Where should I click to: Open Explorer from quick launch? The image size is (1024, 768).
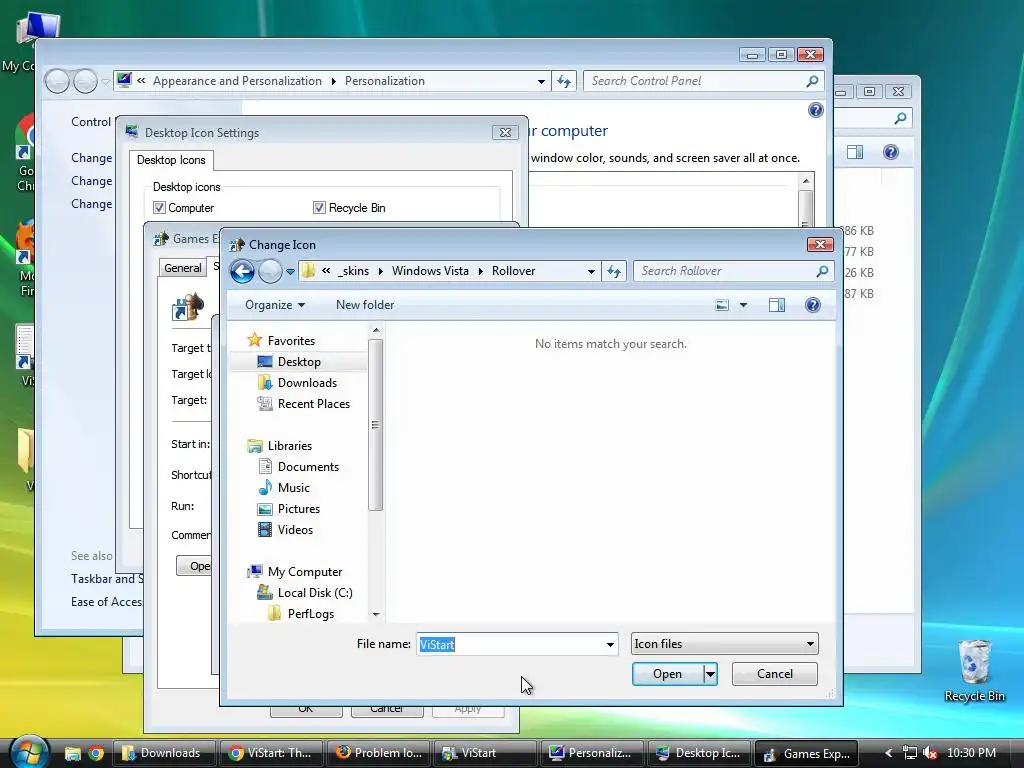coord(72,754)
